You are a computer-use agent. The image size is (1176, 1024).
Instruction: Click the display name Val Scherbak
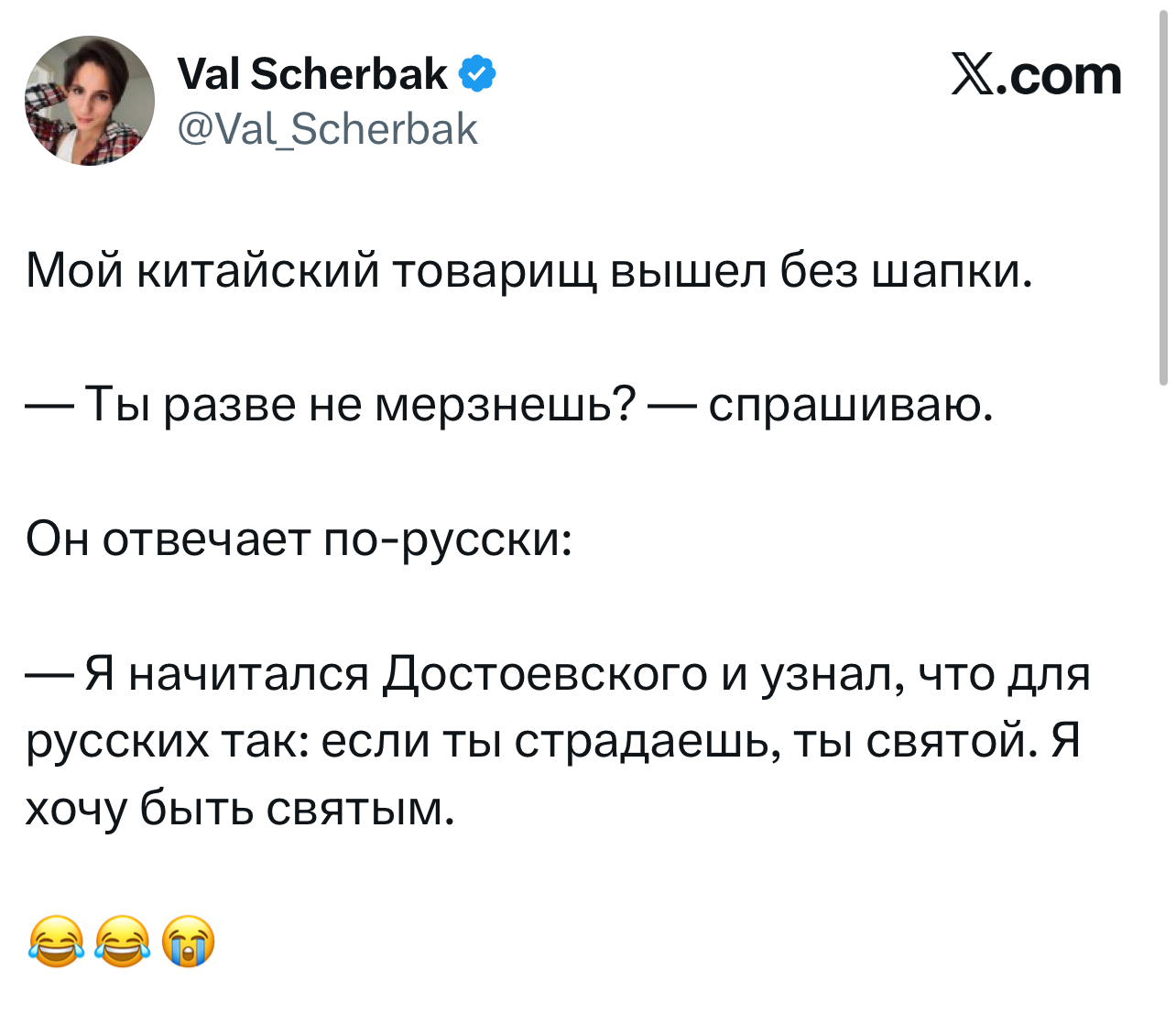coord(311,74)
